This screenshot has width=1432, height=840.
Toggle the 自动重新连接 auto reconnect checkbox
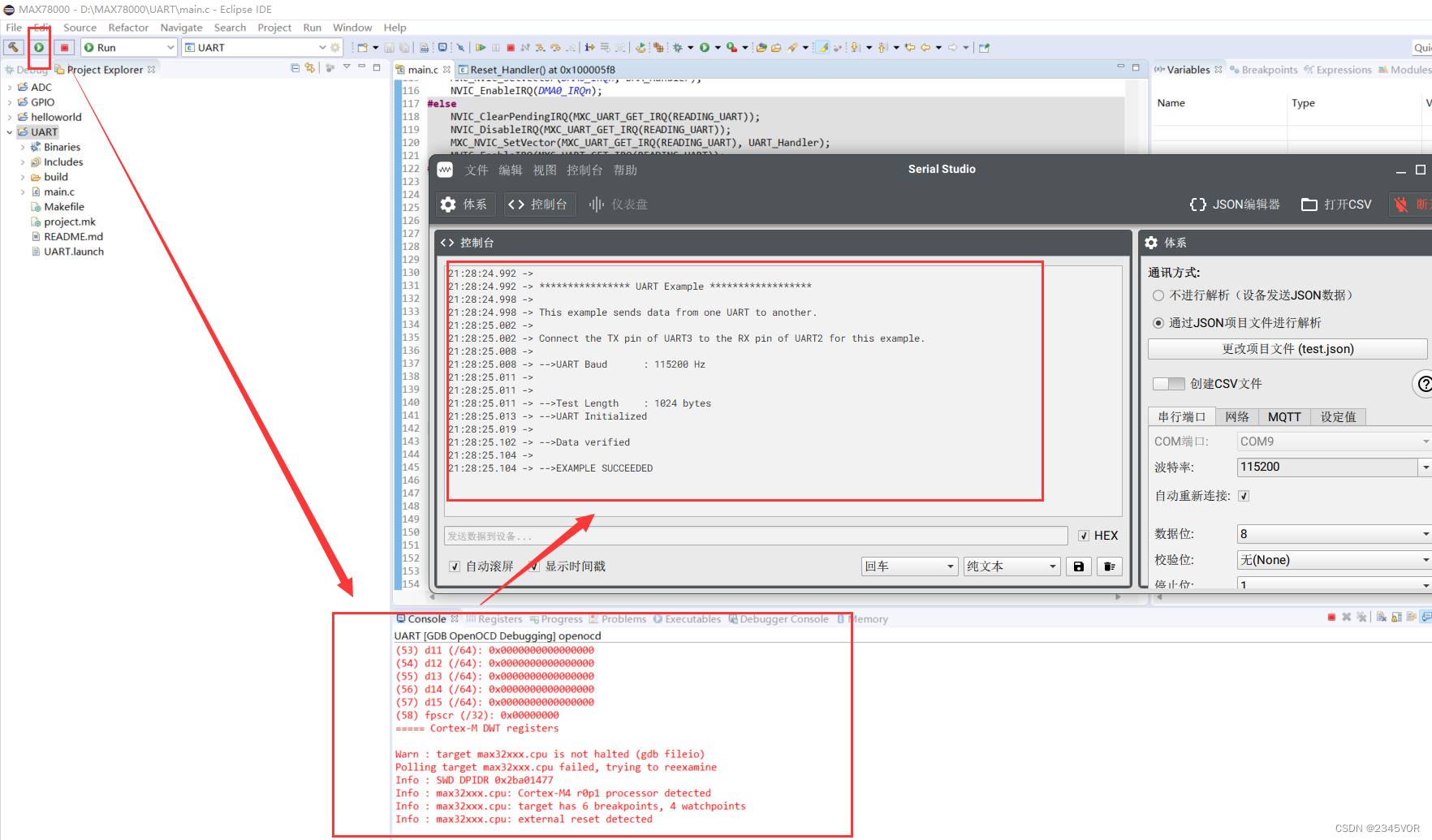(x=1244, y=496)
